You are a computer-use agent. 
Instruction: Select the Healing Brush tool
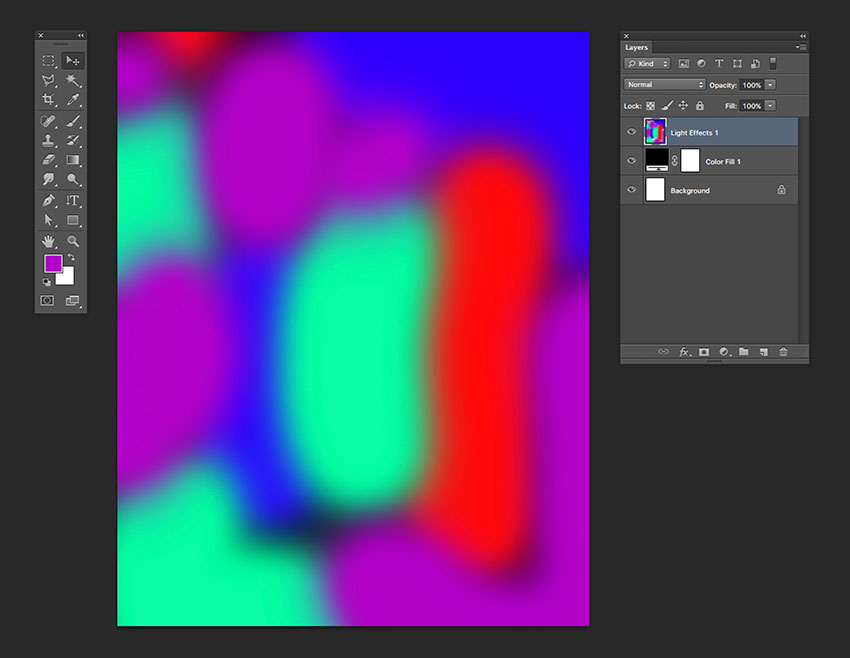(x=48, y=121)
